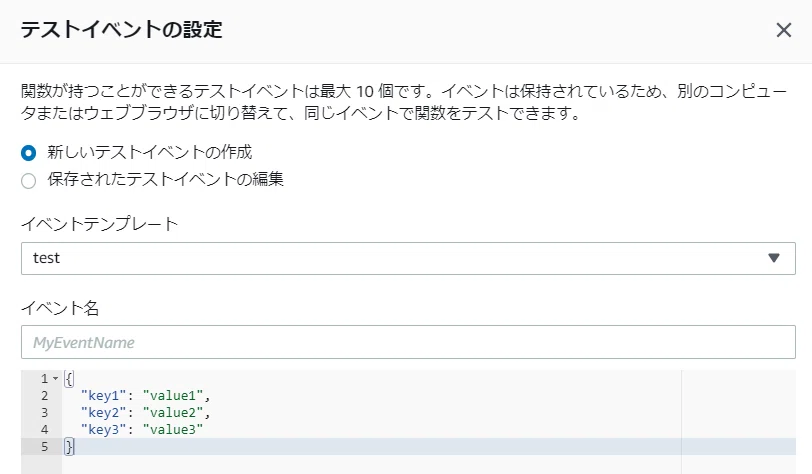
Task: Click line number 3 in the gutter
Action: pyautogui.click(x=45, y=413)
